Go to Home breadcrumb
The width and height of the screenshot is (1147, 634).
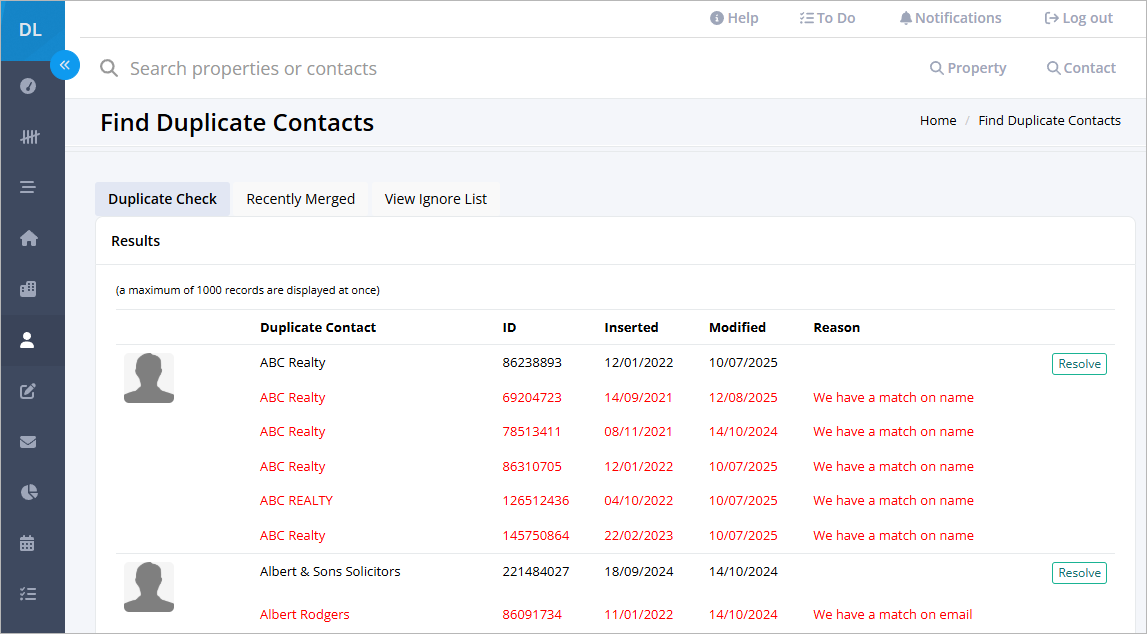(x=938, y=121)
